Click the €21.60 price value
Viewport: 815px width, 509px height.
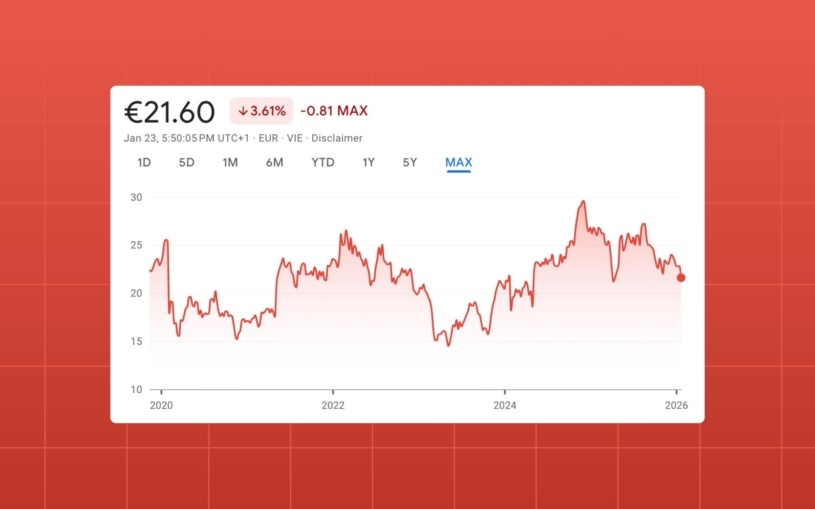coord(170,111)
